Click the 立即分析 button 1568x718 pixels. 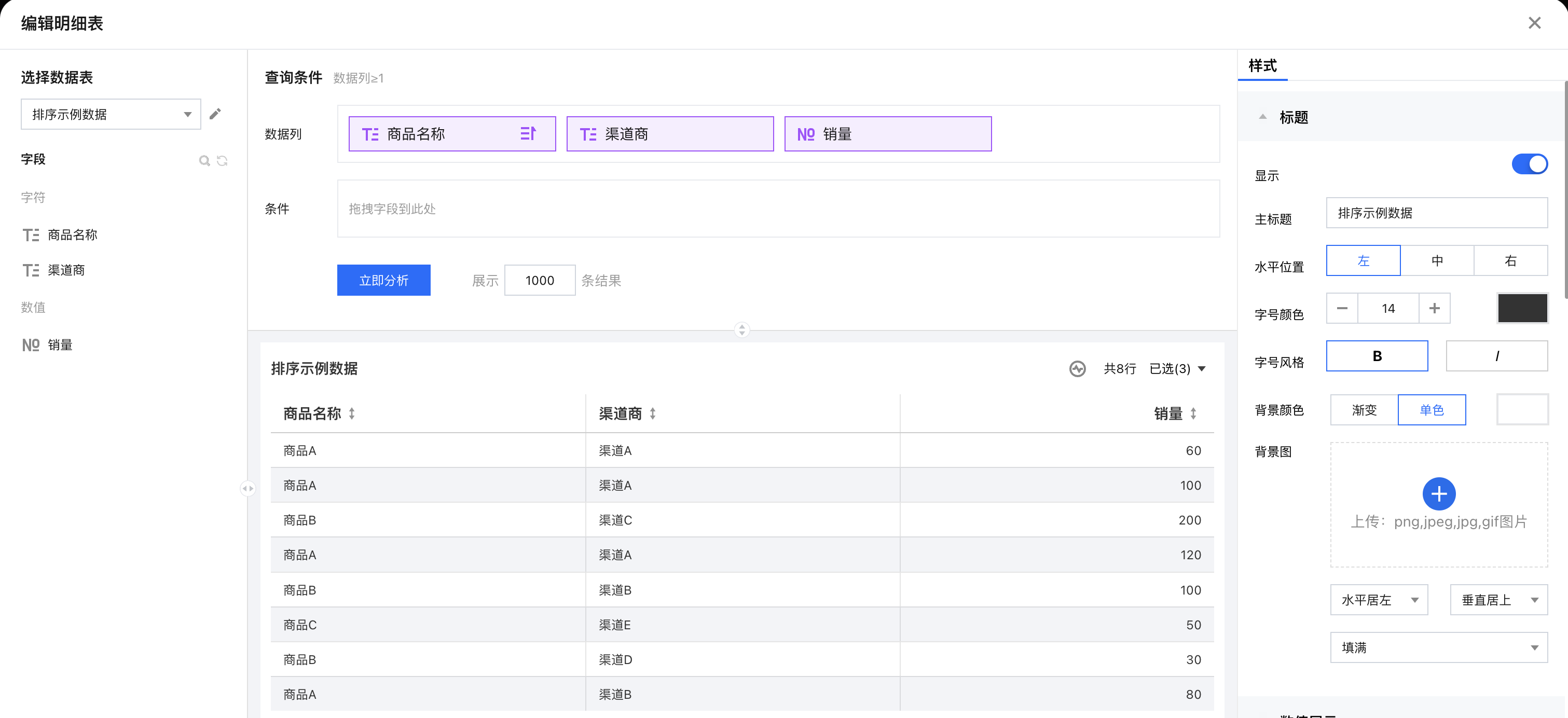coord(383,281)
